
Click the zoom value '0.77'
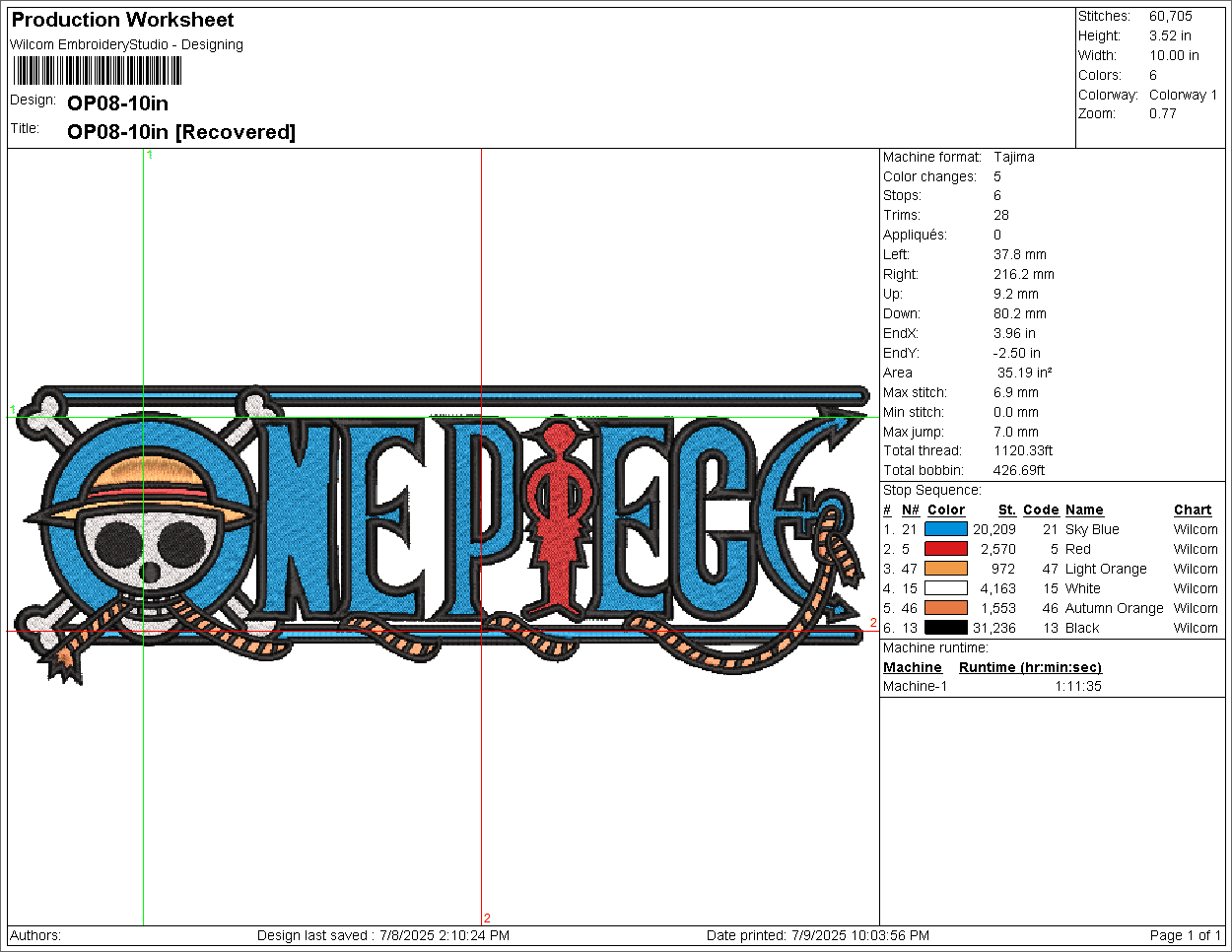pyautogui.click(x=1163, y=113)
